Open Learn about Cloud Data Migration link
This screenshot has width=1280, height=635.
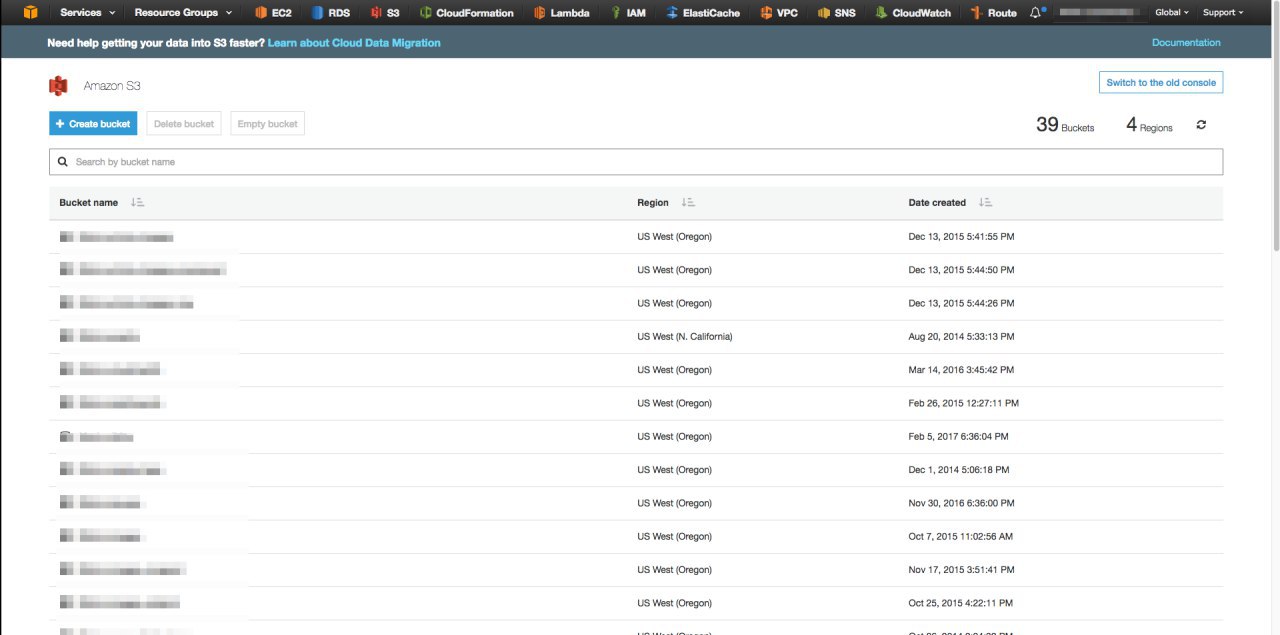[354, 43]
